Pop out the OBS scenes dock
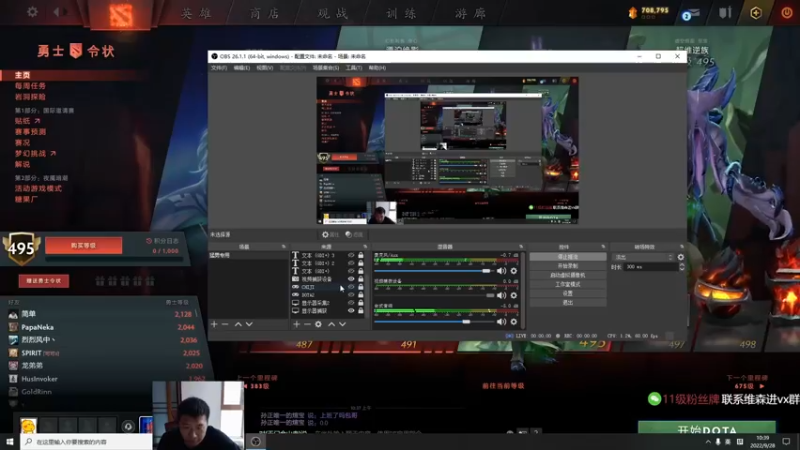The width and height of the screenshot is (800, 450). 284,247
